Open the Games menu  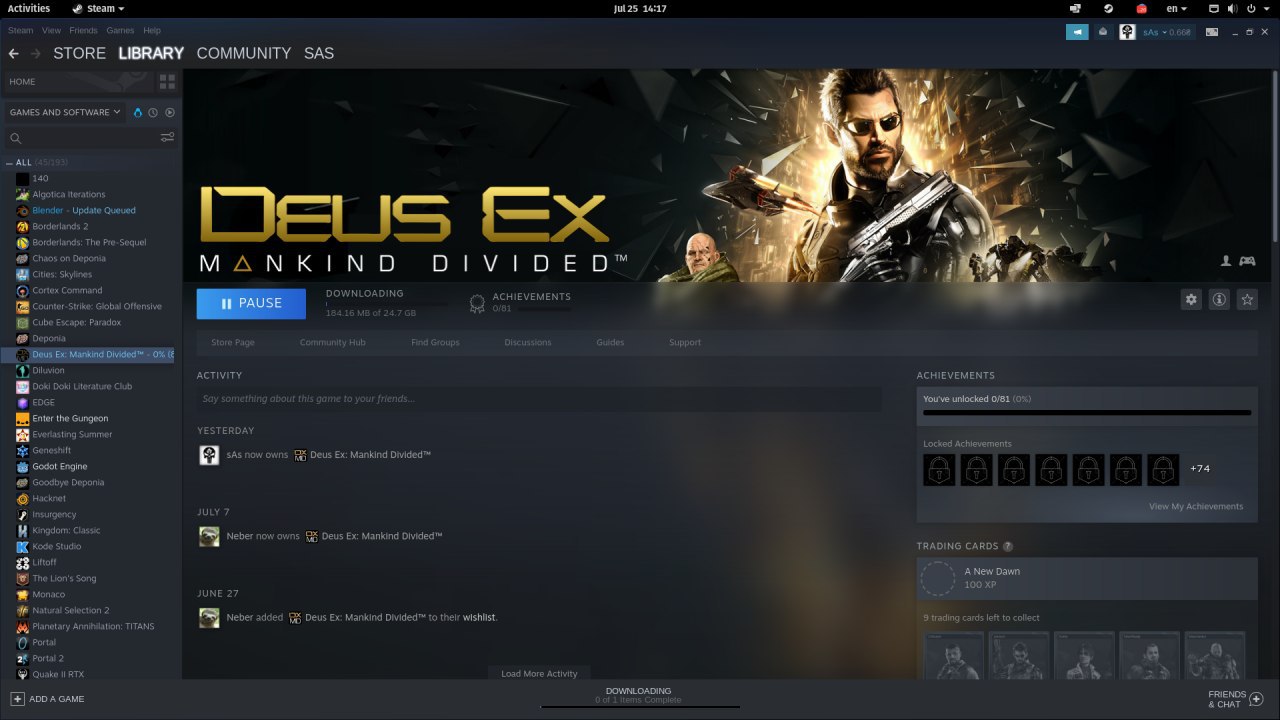[120, 31]
